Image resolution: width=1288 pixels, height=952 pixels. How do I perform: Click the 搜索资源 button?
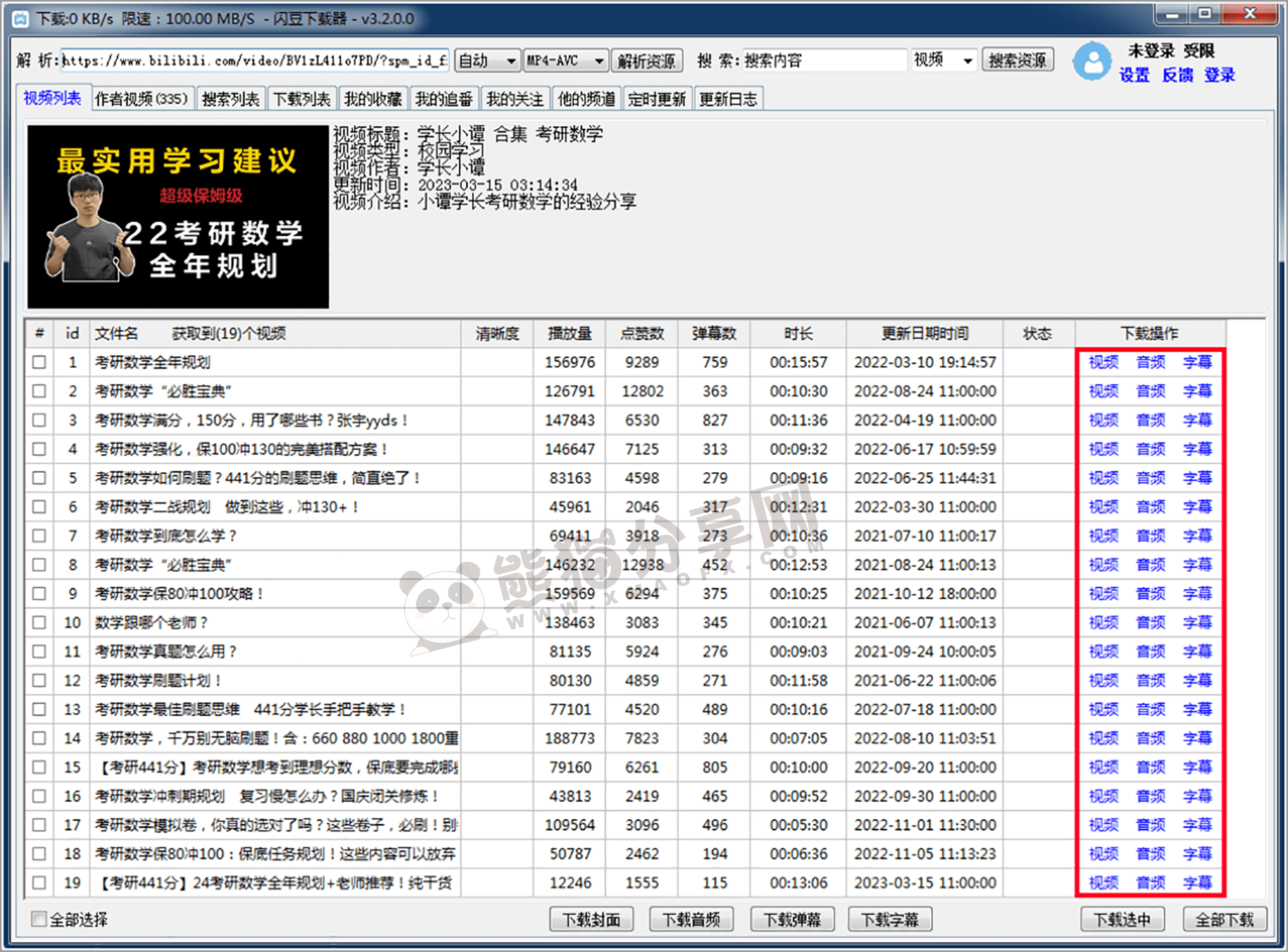pyautogui.click(x=1018, y=60)
